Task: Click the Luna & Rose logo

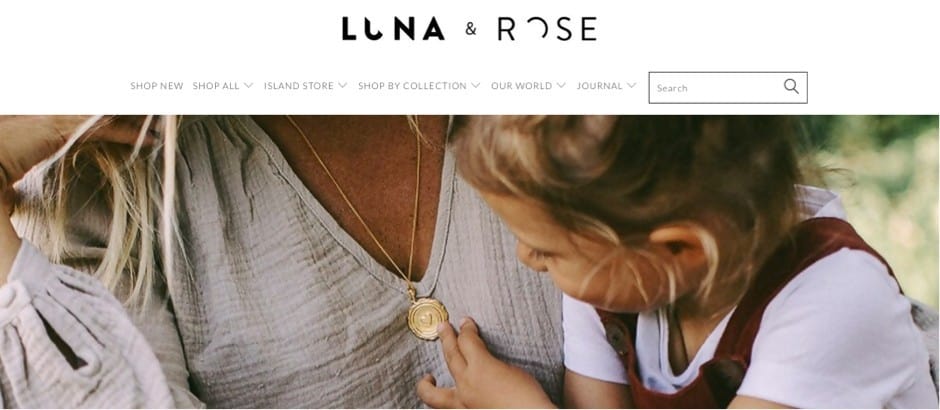Action: pyautogui.click(x=469, y=29)
